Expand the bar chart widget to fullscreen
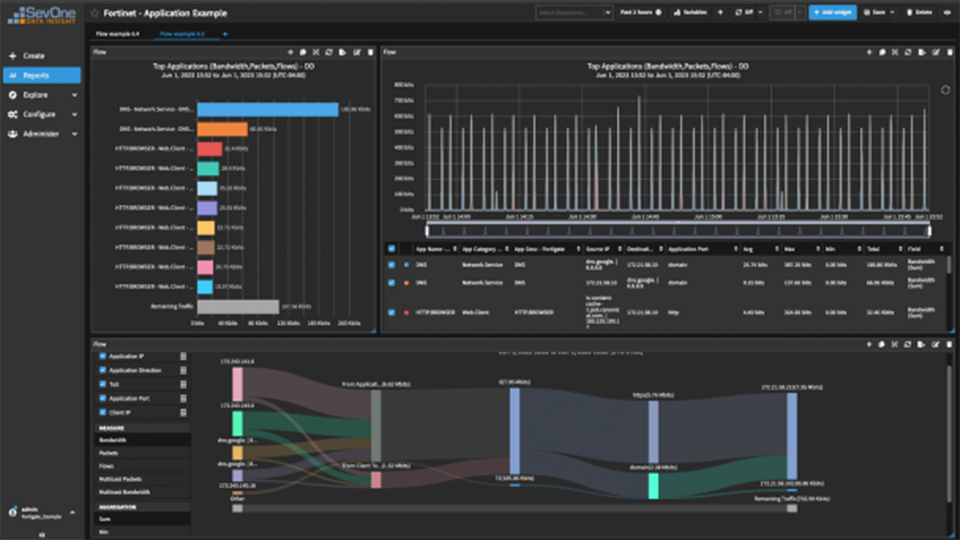The image size is (960, 540). click(316, 53)
